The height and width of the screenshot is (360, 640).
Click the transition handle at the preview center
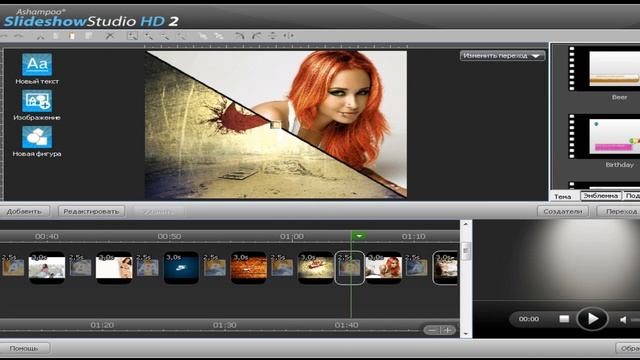[276, 124]
